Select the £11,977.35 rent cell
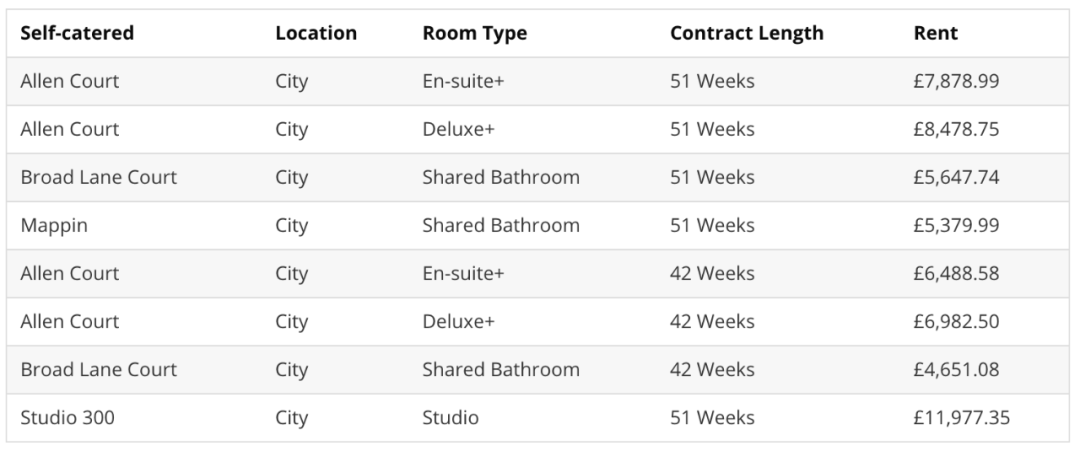The height and width of the screenshot is (451, 1080). coord(962,418)
